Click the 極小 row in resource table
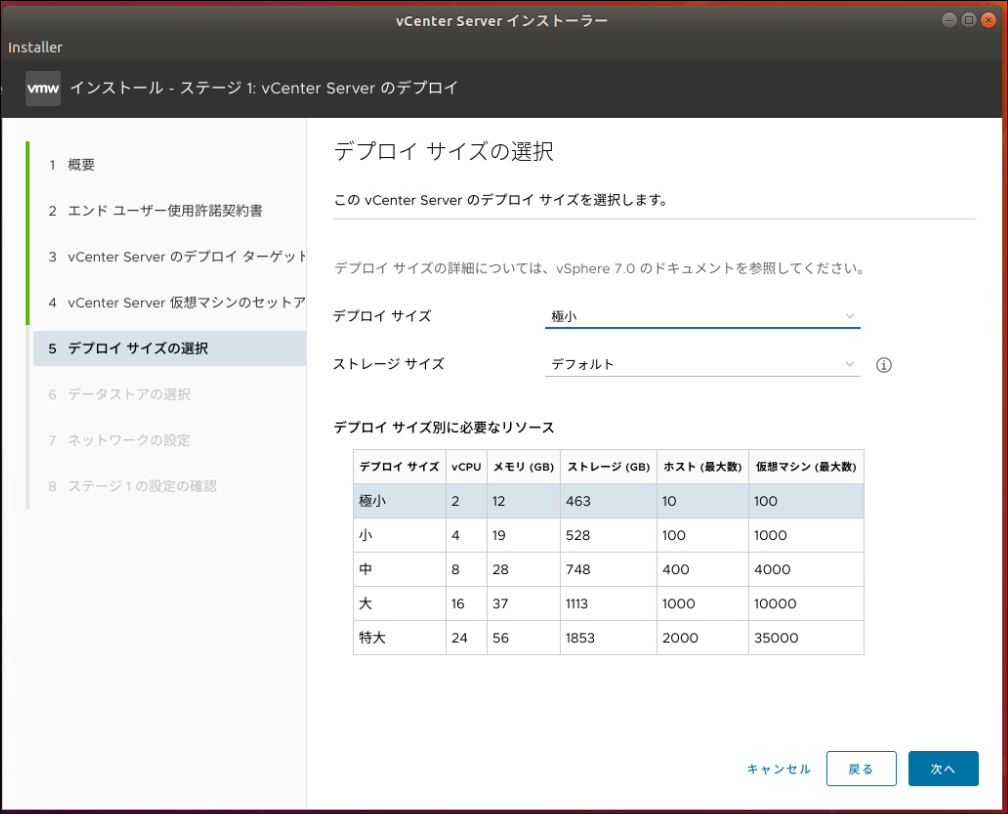The width and height of the screenshot is (1008, 814). click(x=608, y=501)
